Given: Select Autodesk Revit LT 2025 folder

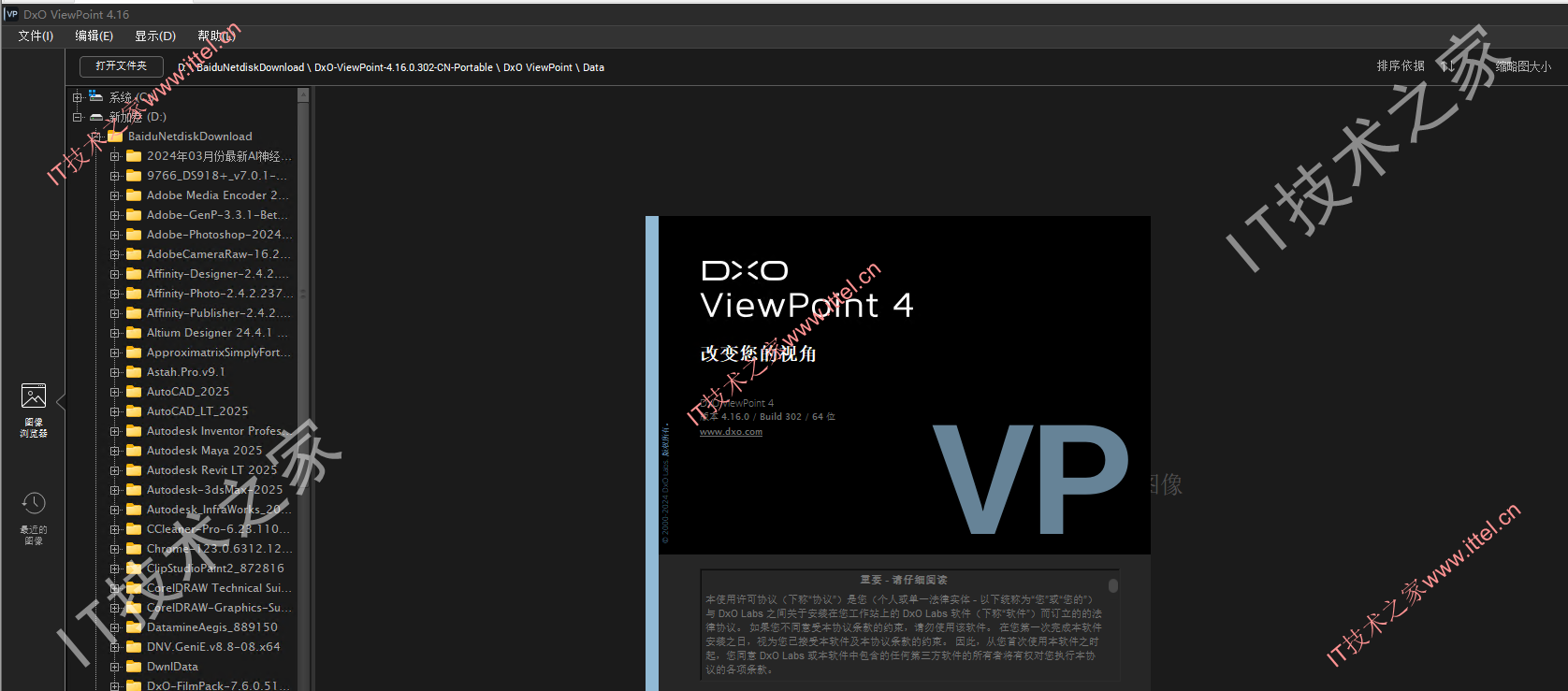Looking at the screenshot, I should (x=211, y=470).
